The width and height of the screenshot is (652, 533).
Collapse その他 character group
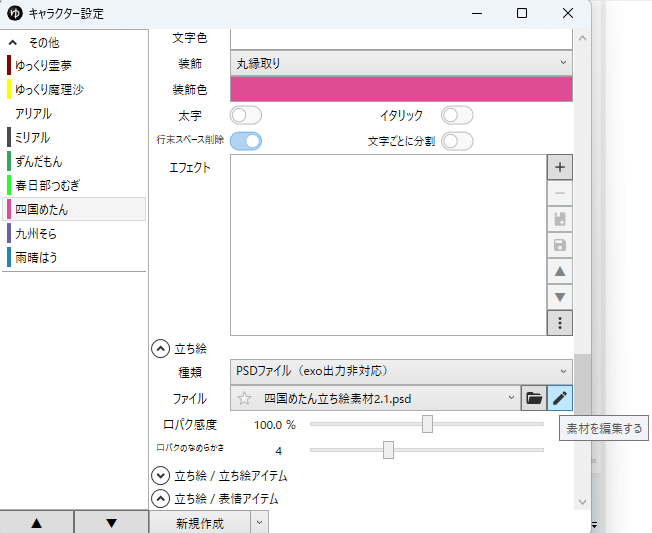pos(13,42)
